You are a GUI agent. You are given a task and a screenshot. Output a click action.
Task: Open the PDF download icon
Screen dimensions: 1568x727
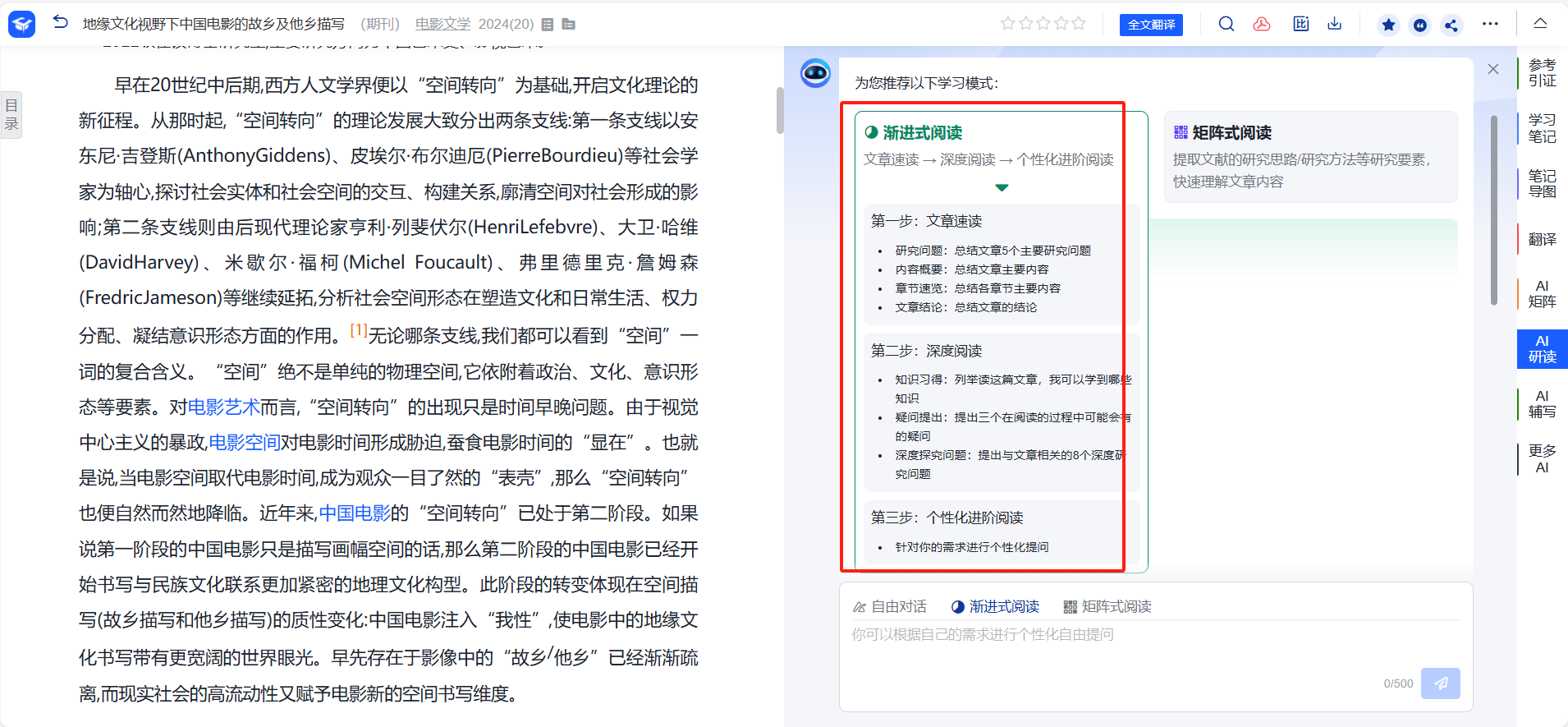[x=1262, y=24]
